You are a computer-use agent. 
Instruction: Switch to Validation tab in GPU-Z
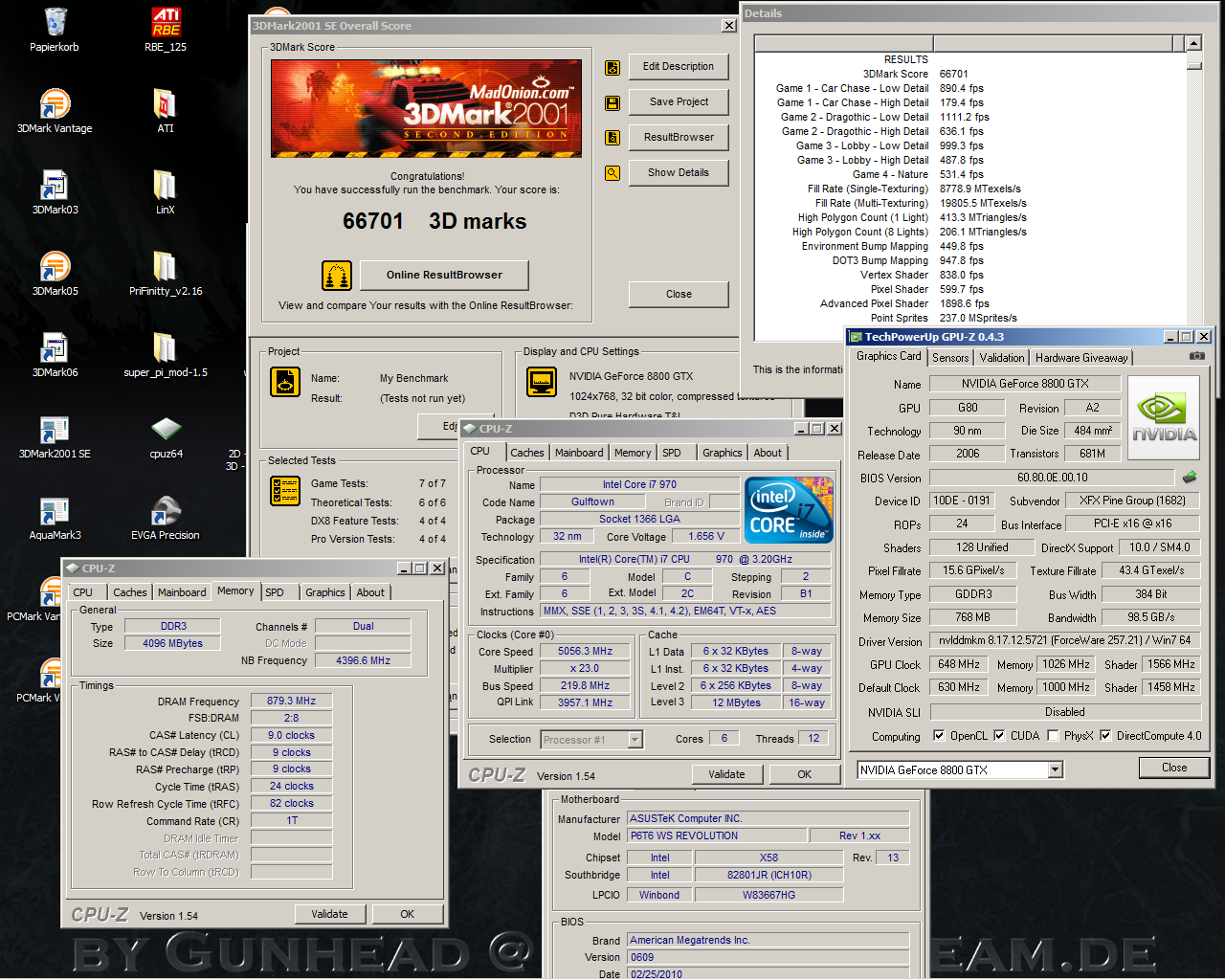(1002, 358)
